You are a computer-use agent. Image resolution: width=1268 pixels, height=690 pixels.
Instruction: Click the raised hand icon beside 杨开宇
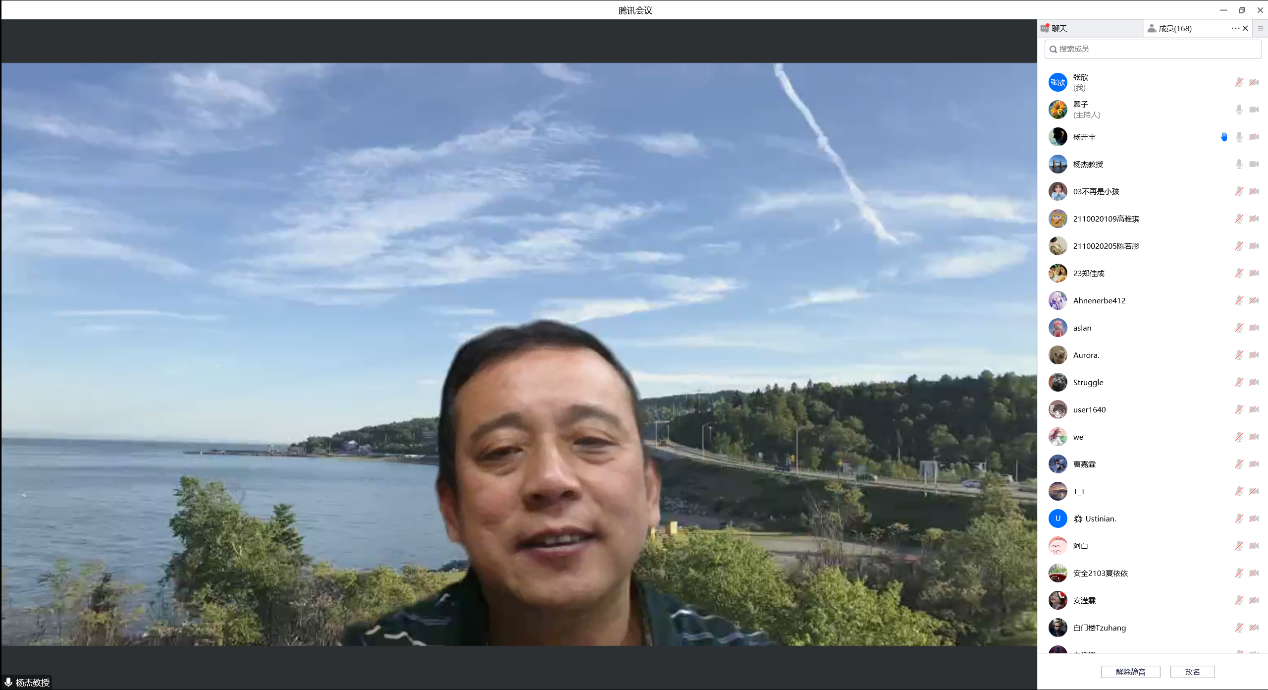click(x=1224, y=137)
